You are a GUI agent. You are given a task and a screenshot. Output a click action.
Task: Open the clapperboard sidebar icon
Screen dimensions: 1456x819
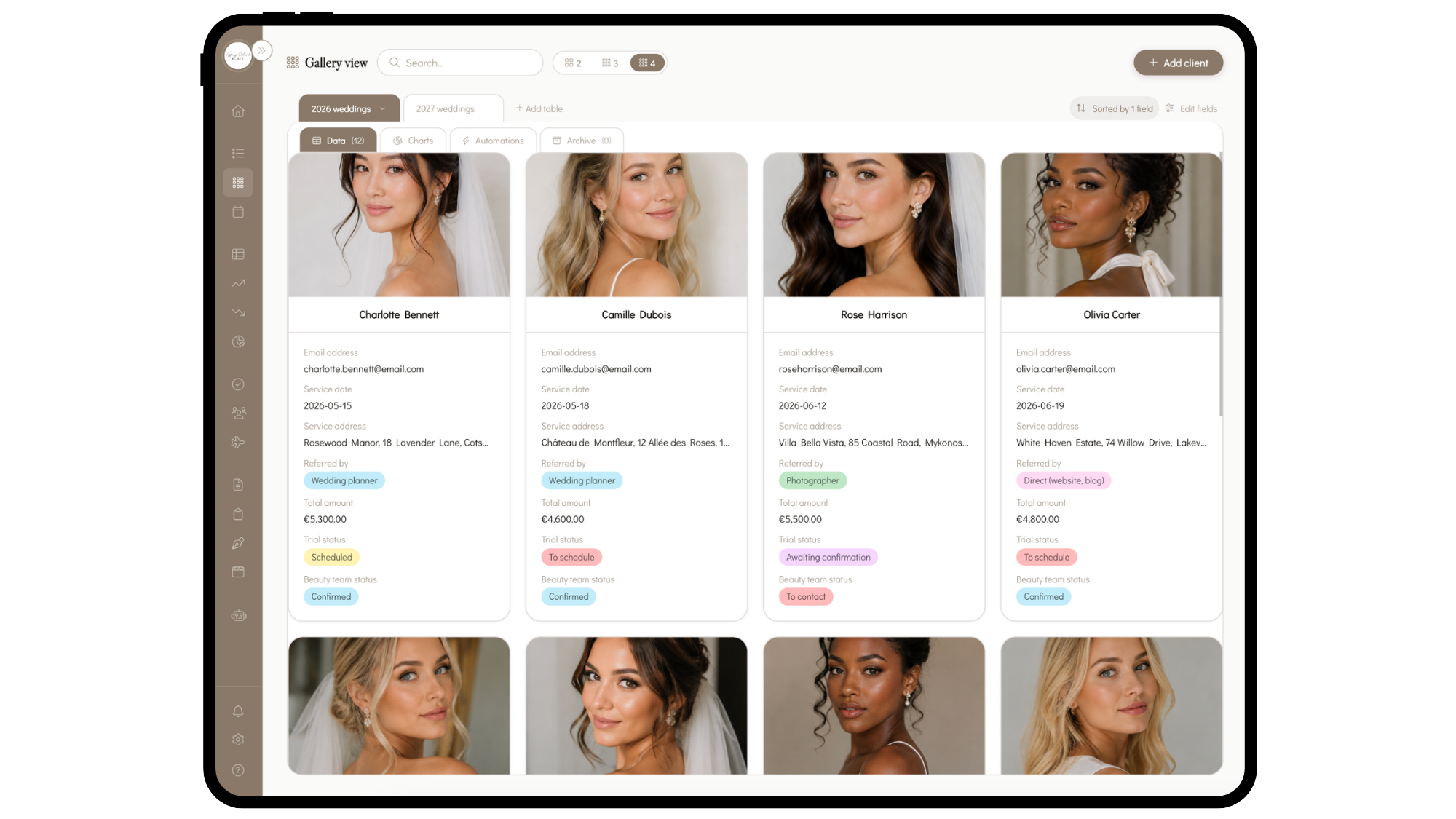(x=238, y=572)
